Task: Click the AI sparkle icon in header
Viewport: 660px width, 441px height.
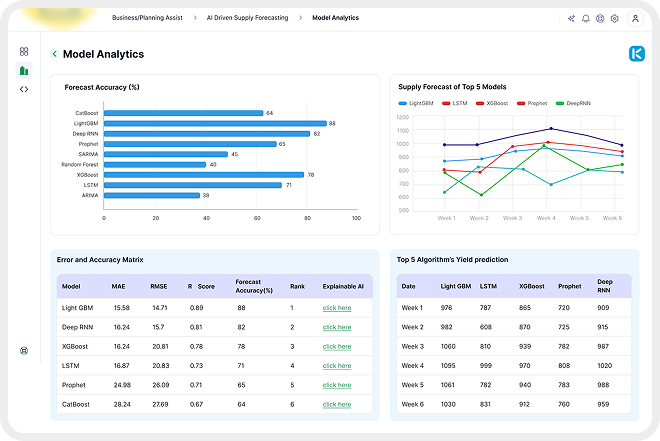Action: [x=571, y=18]
